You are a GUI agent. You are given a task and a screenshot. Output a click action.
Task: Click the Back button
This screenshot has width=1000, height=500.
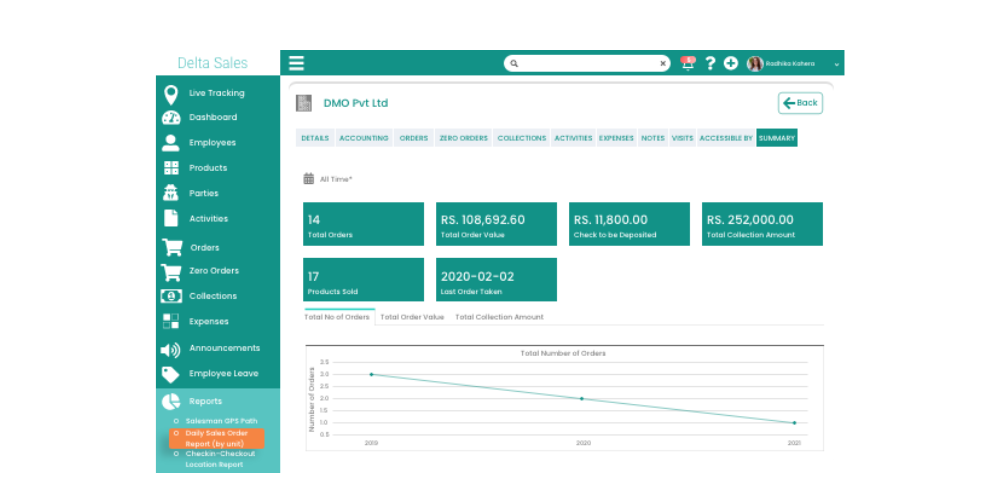(x=800, y=103)
